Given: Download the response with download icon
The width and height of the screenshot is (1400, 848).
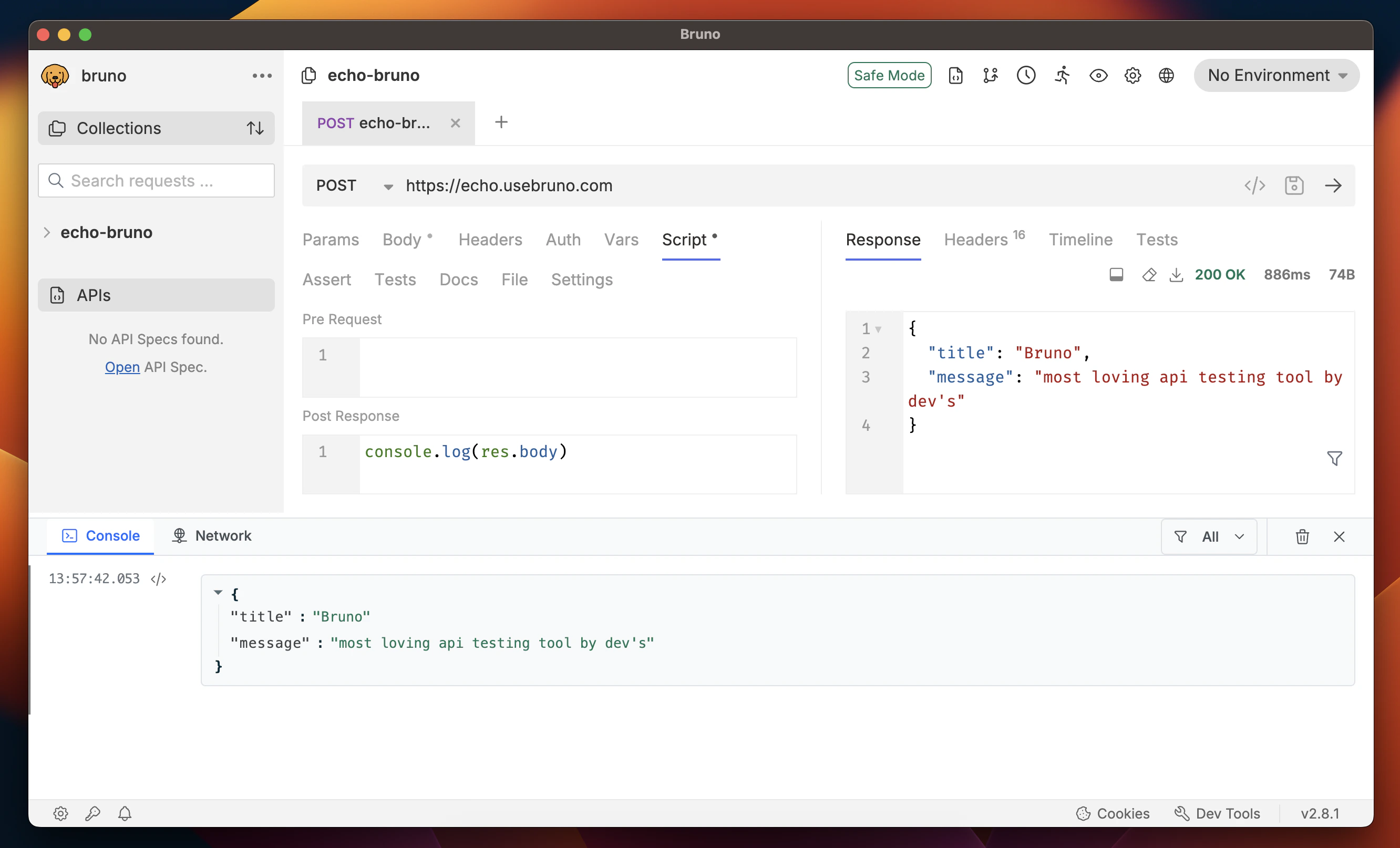Looking at the screenshot, I should (x=1176, y=275).
